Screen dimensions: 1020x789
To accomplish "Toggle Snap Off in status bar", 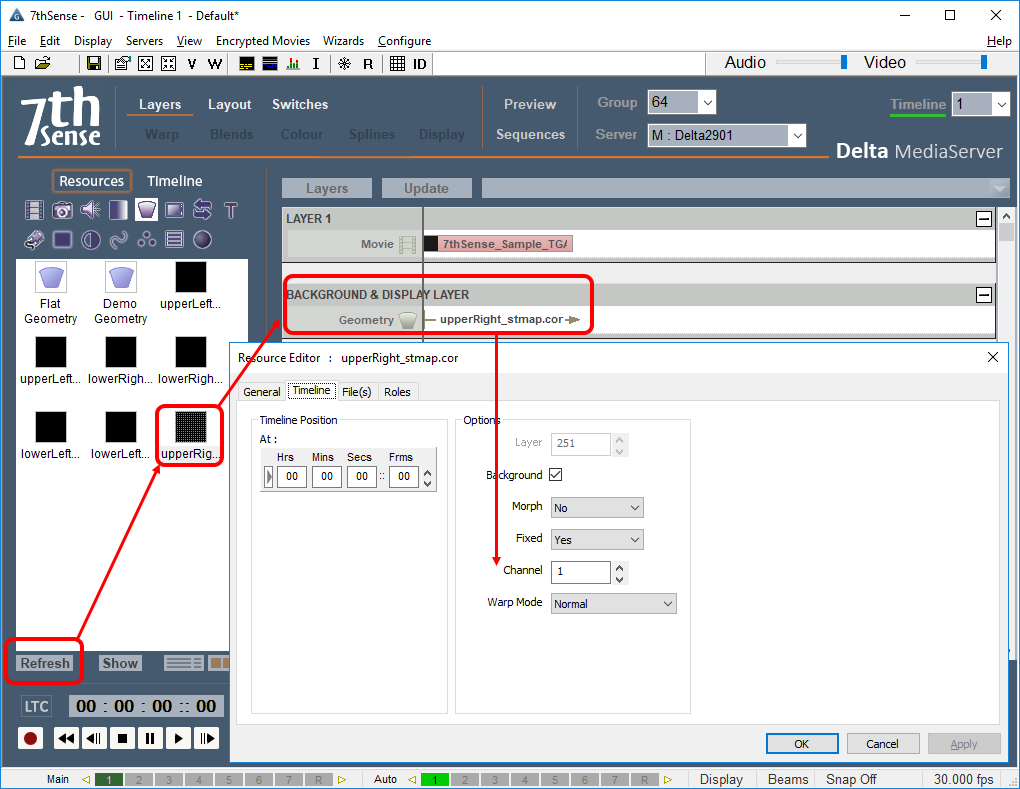I will [851, 779].
